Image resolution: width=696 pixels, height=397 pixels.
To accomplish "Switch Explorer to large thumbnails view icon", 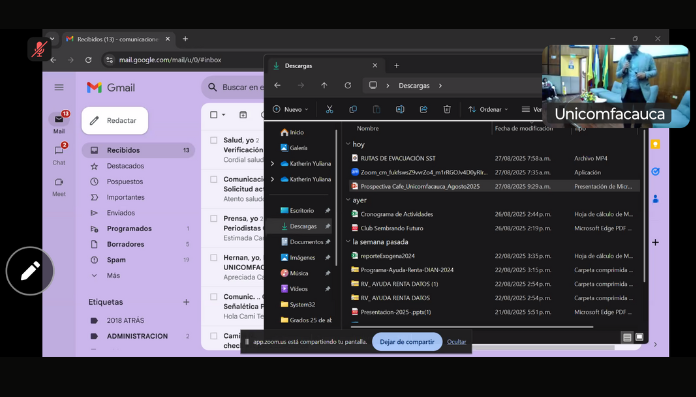I will tap(639, 337).
